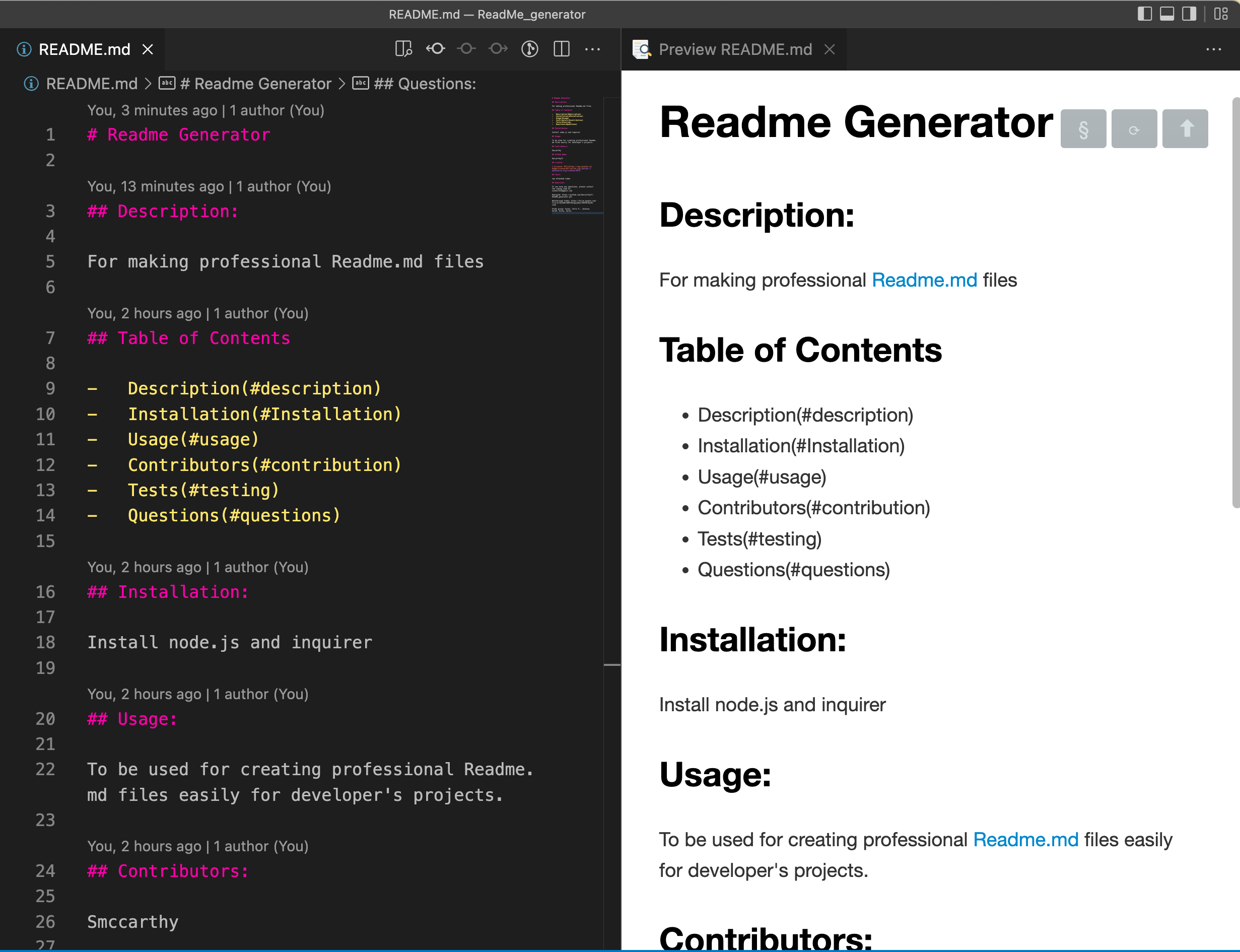Open the outline search icon in editor toolbar
This screenshot has height=952, width=1240.
pyautogui.click(x=404, y=49)
